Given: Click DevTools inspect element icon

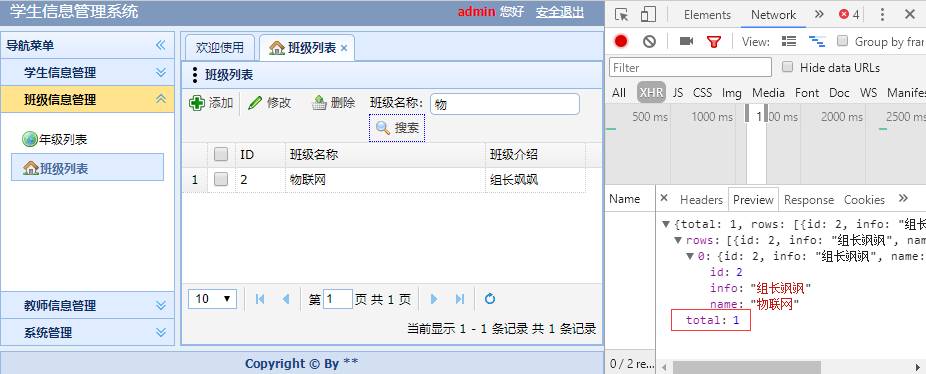Looking at the screenshot, I should 621,15.
